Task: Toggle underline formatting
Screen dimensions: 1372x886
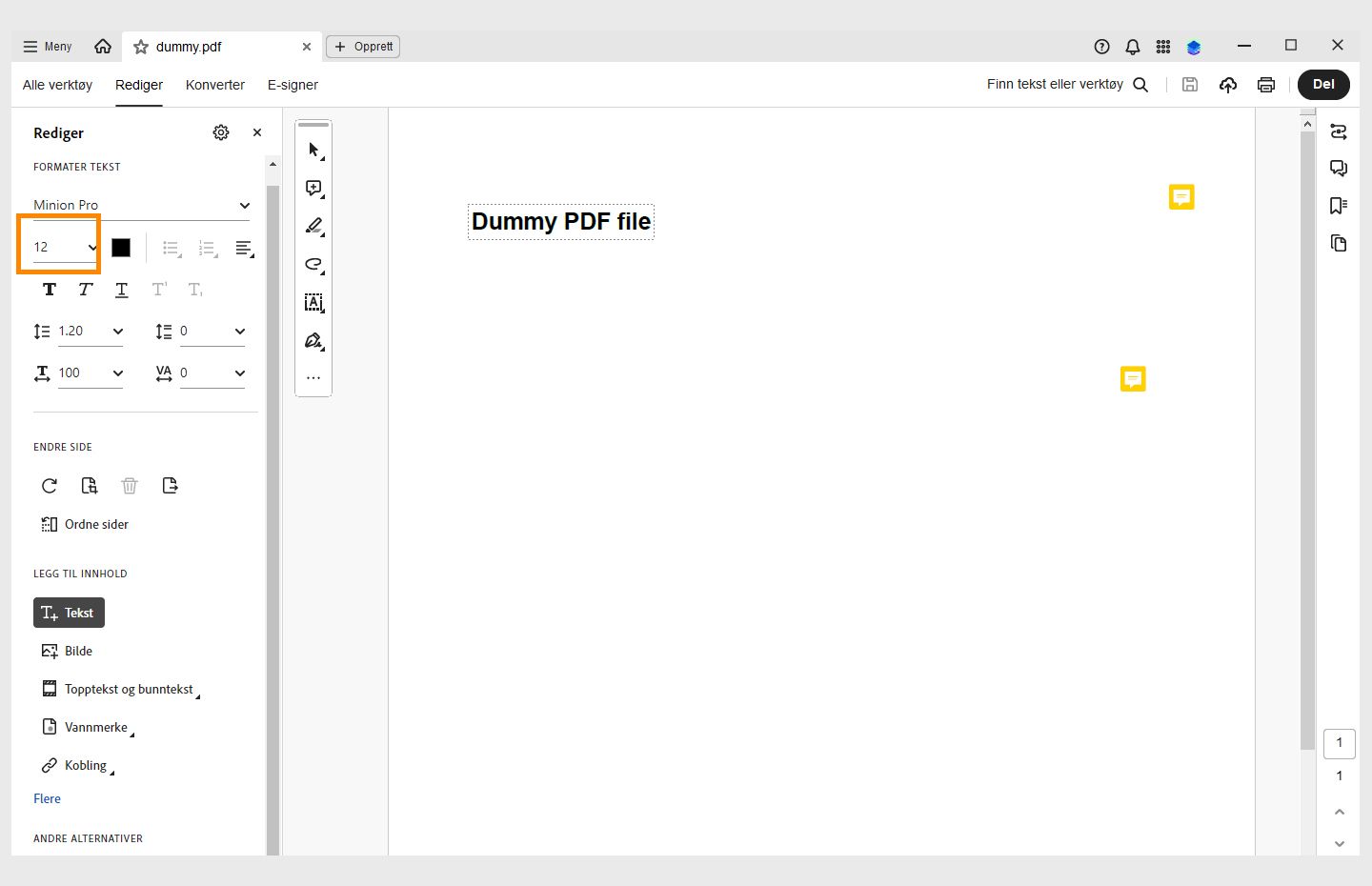Action: 121,290
